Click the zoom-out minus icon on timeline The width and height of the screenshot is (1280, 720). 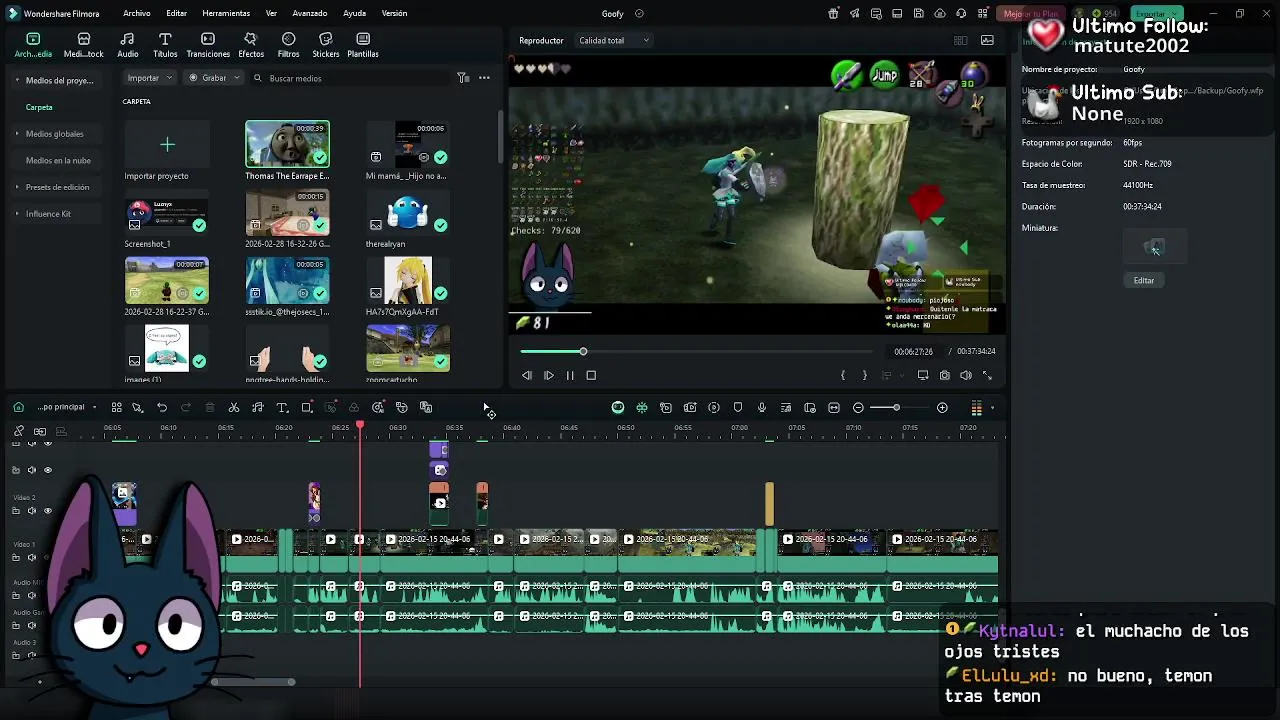click(858, 408)
